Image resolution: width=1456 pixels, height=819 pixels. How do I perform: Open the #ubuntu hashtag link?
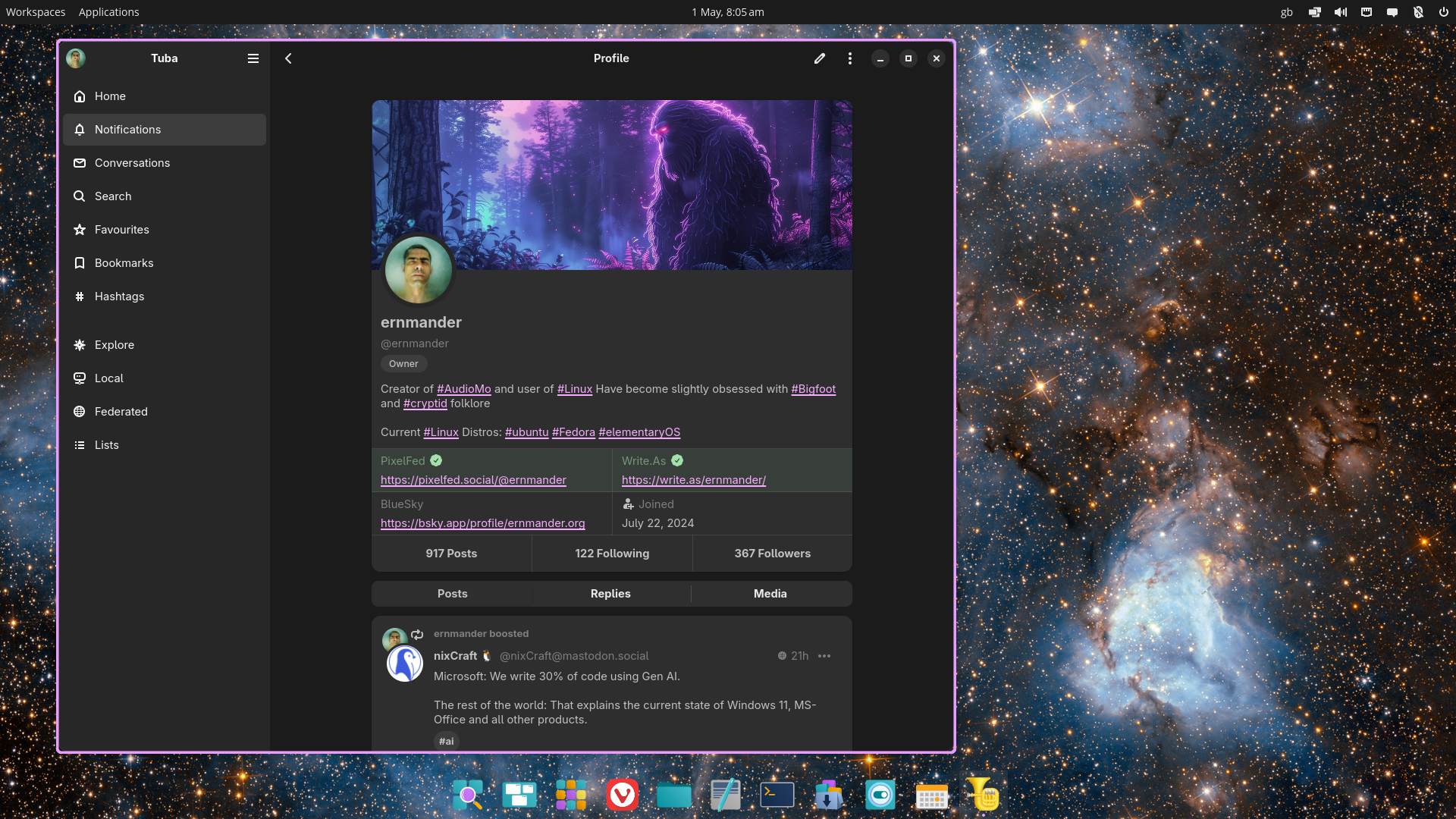[x=526, y=432]
